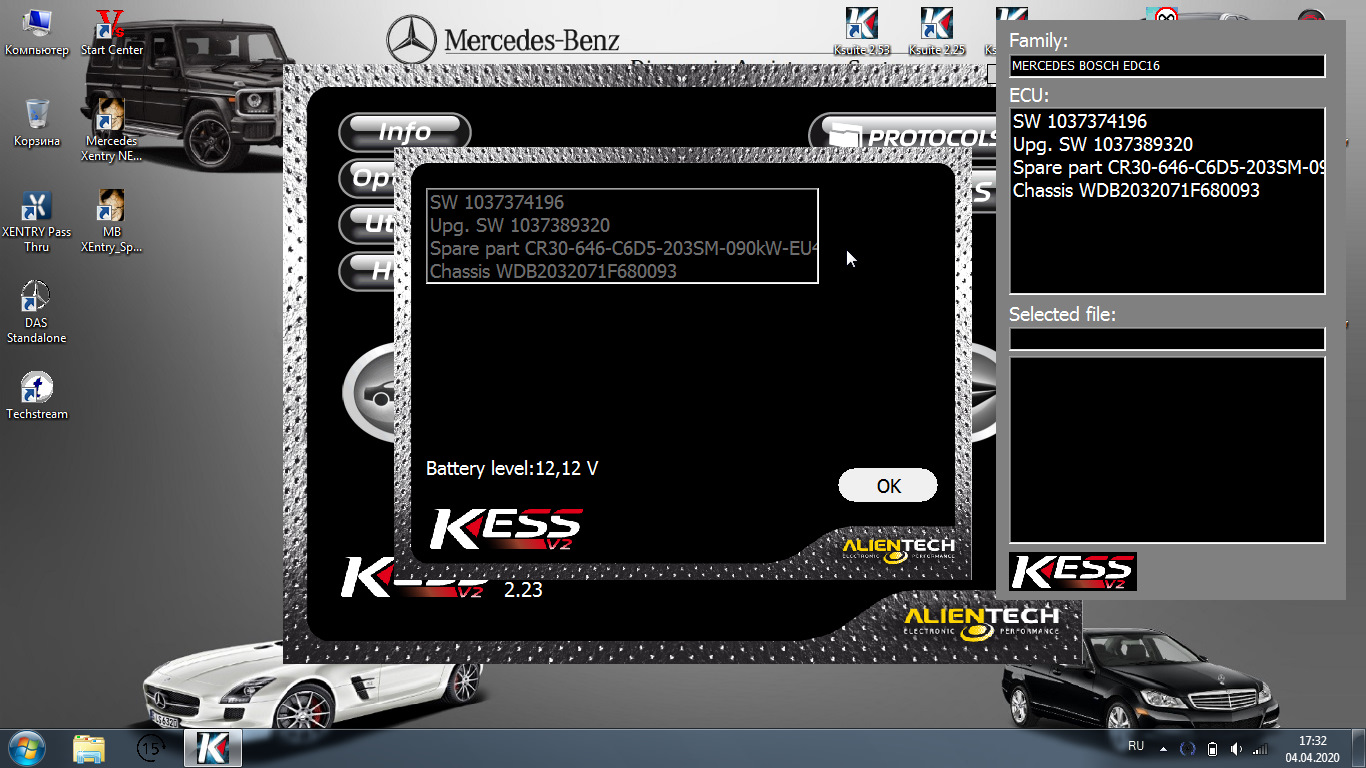Viewport: 1366px width, 768px height.
Task: Open the volume speaker tray icon
Action: (x=1236, y=748)
